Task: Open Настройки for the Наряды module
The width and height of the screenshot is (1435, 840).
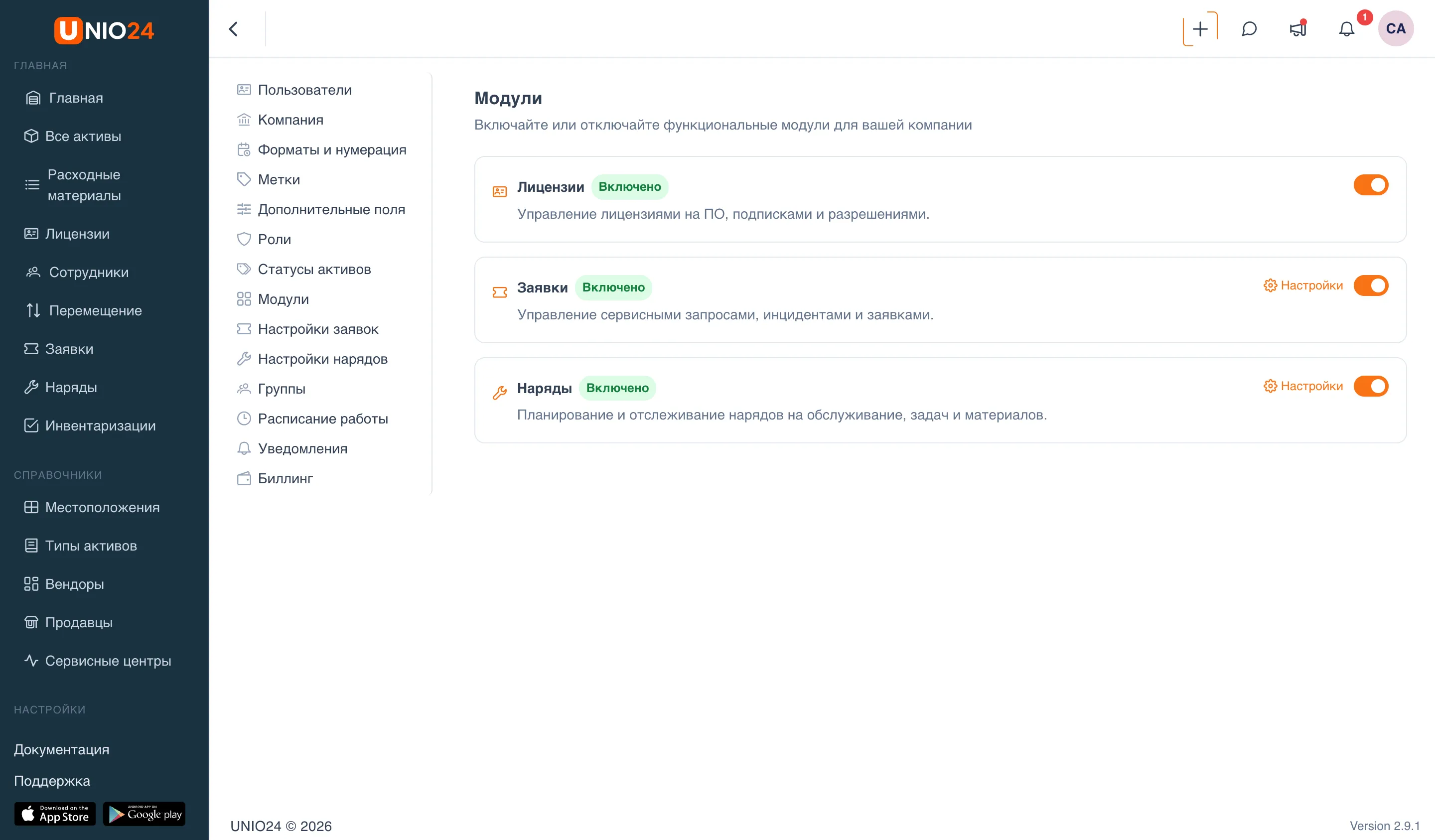Action: (1303, 386)
